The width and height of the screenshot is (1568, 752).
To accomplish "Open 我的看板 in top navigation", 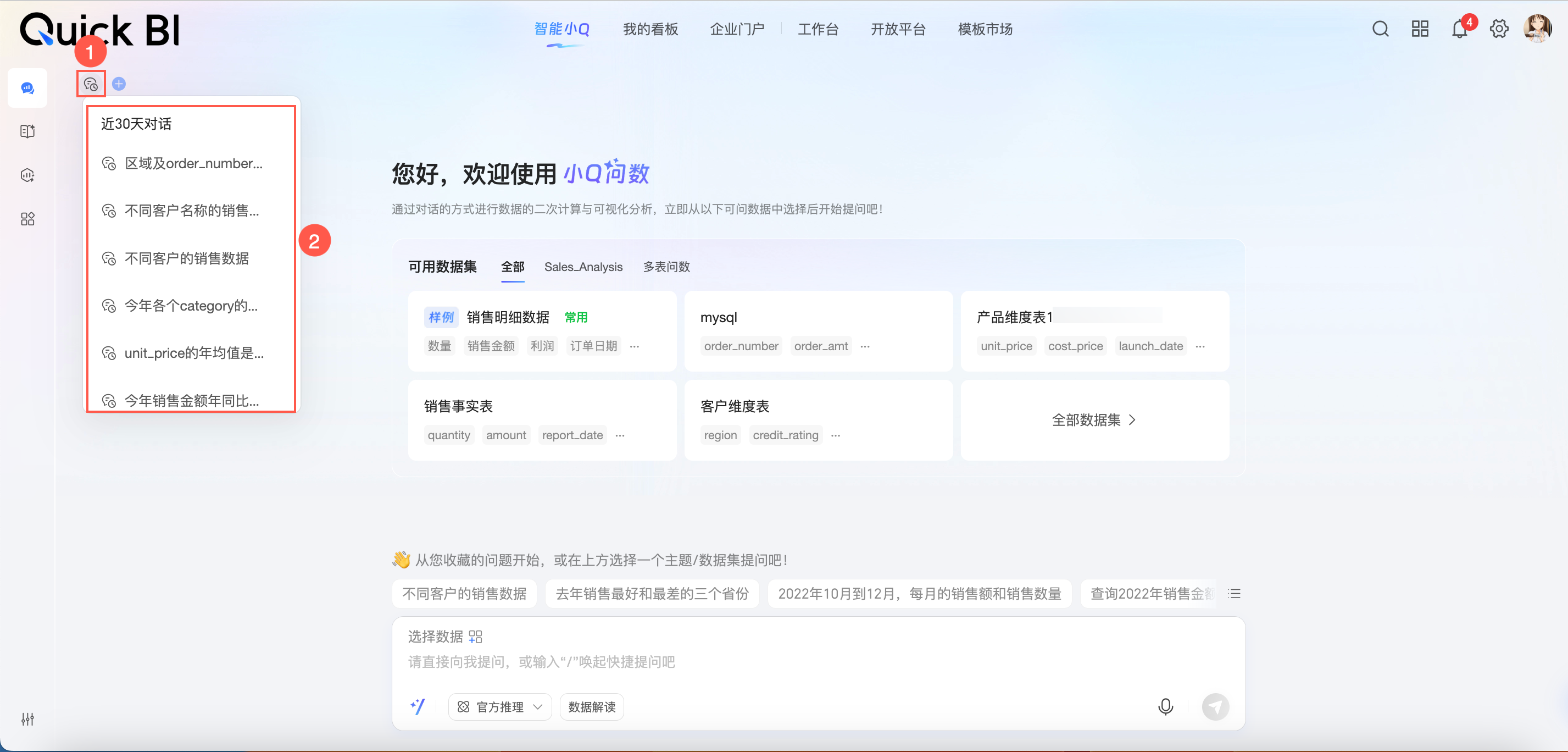I will (x=650, y=29).
